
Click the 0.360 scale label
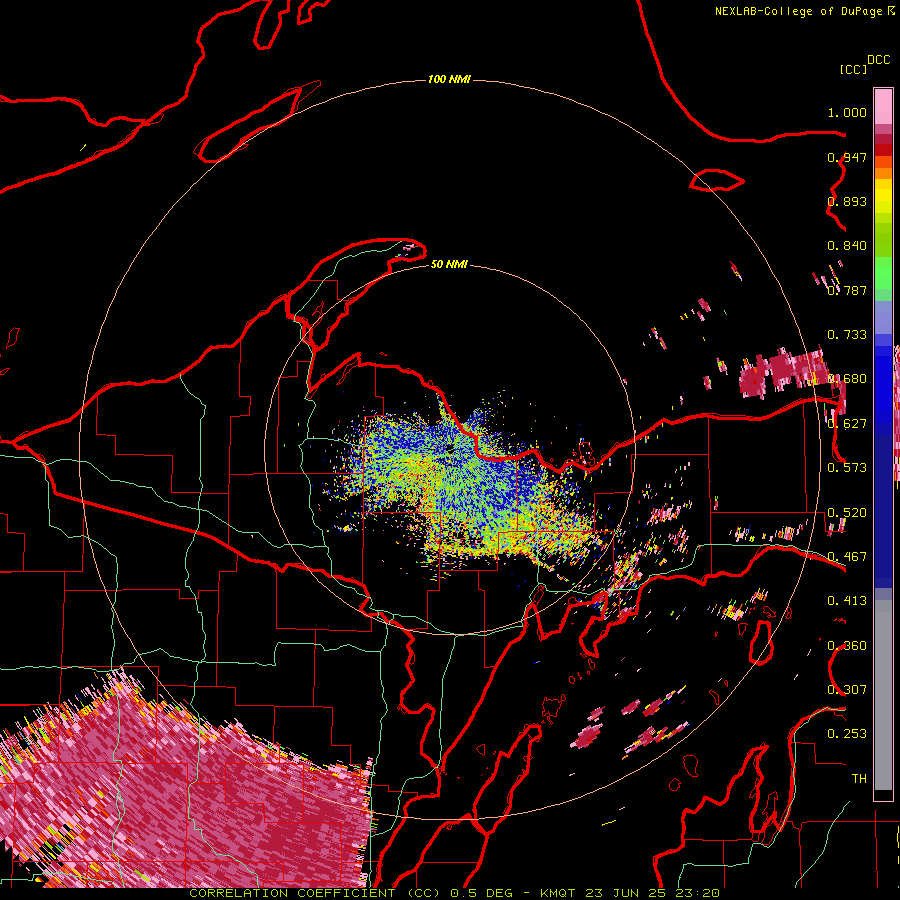coord(847,646)
